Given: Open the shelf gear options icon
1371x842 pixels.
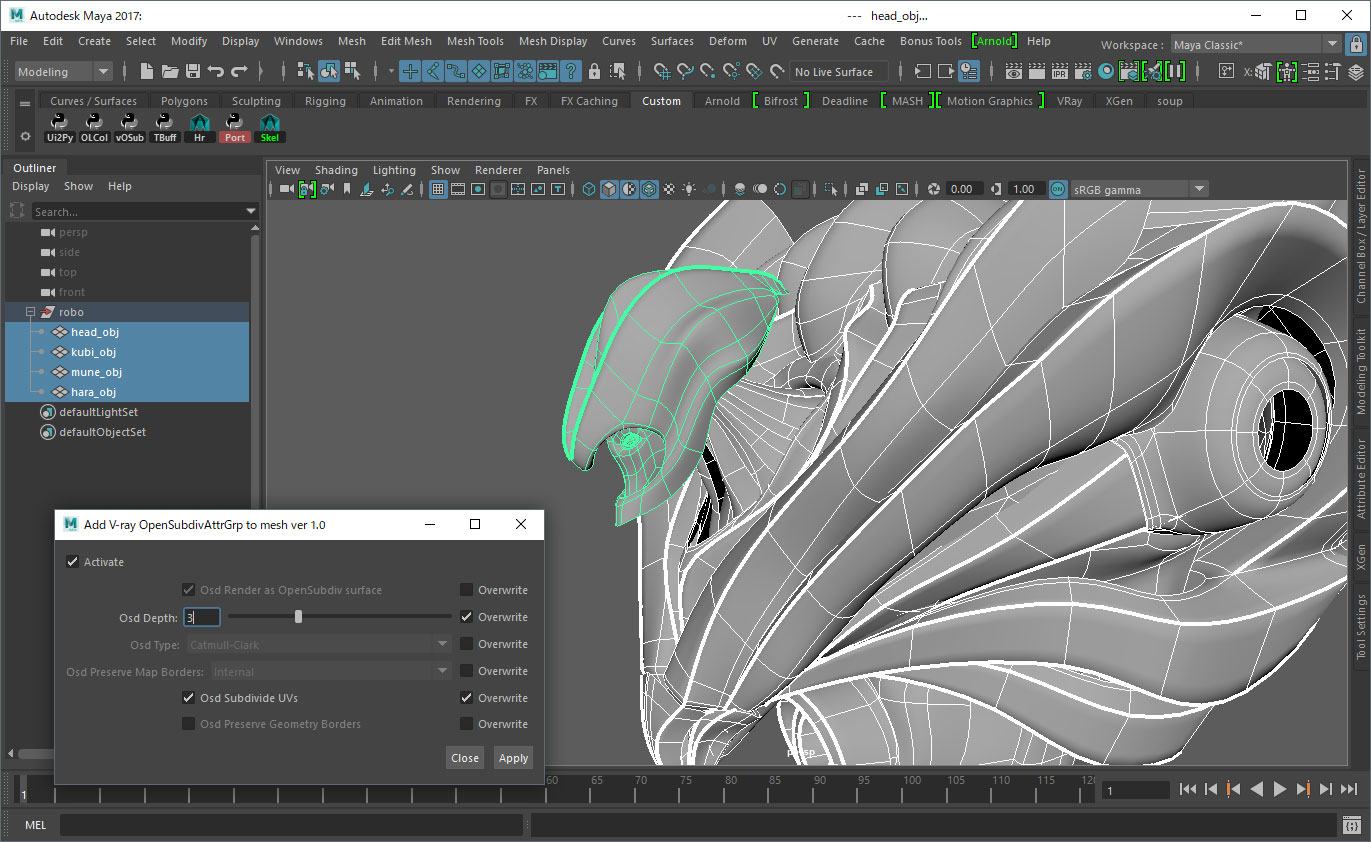Looking at the screenshot, I should click(25, 136).
